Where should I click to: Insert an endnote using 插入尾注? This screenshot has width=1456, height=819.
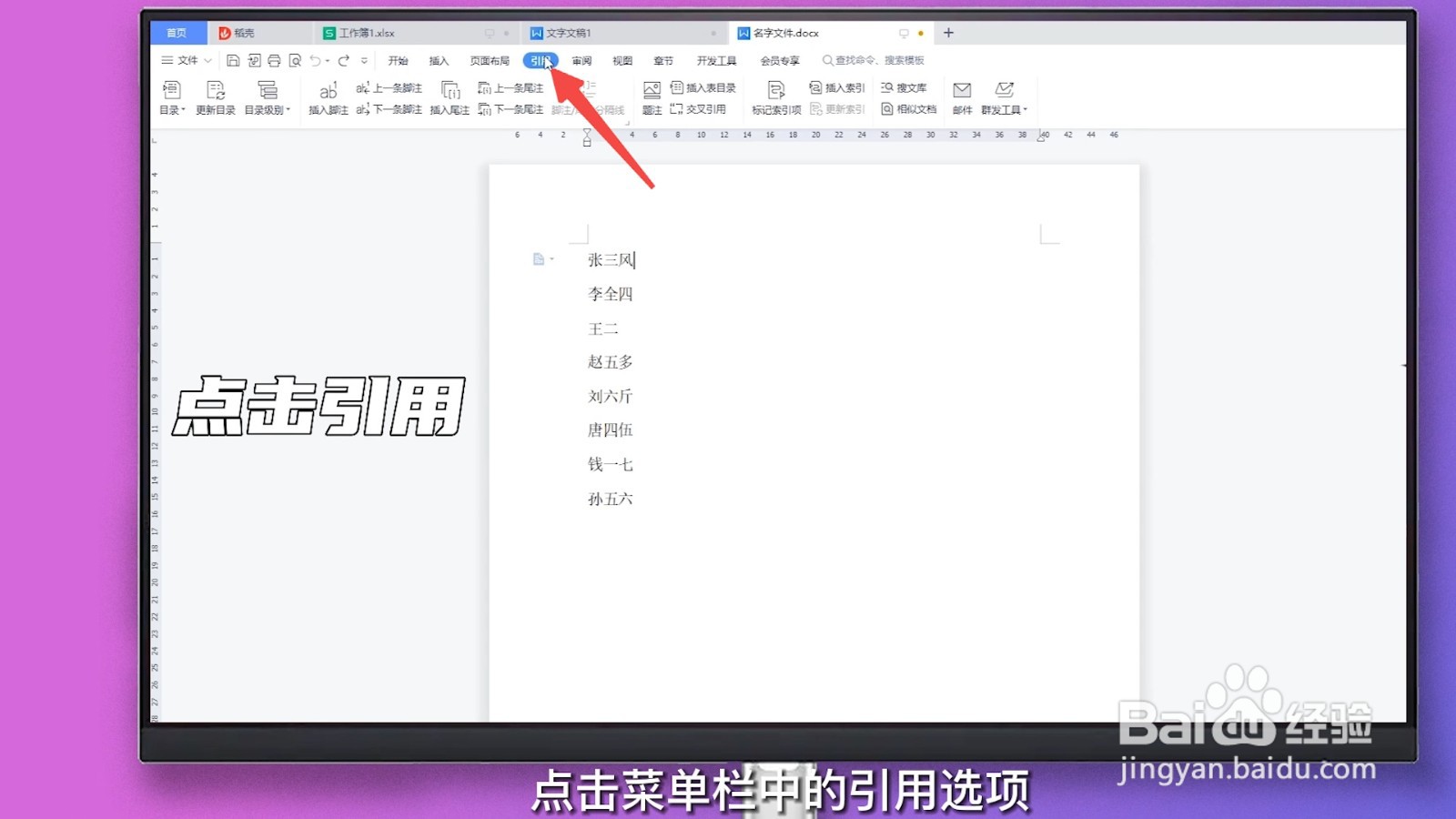(x=450, y=97)
